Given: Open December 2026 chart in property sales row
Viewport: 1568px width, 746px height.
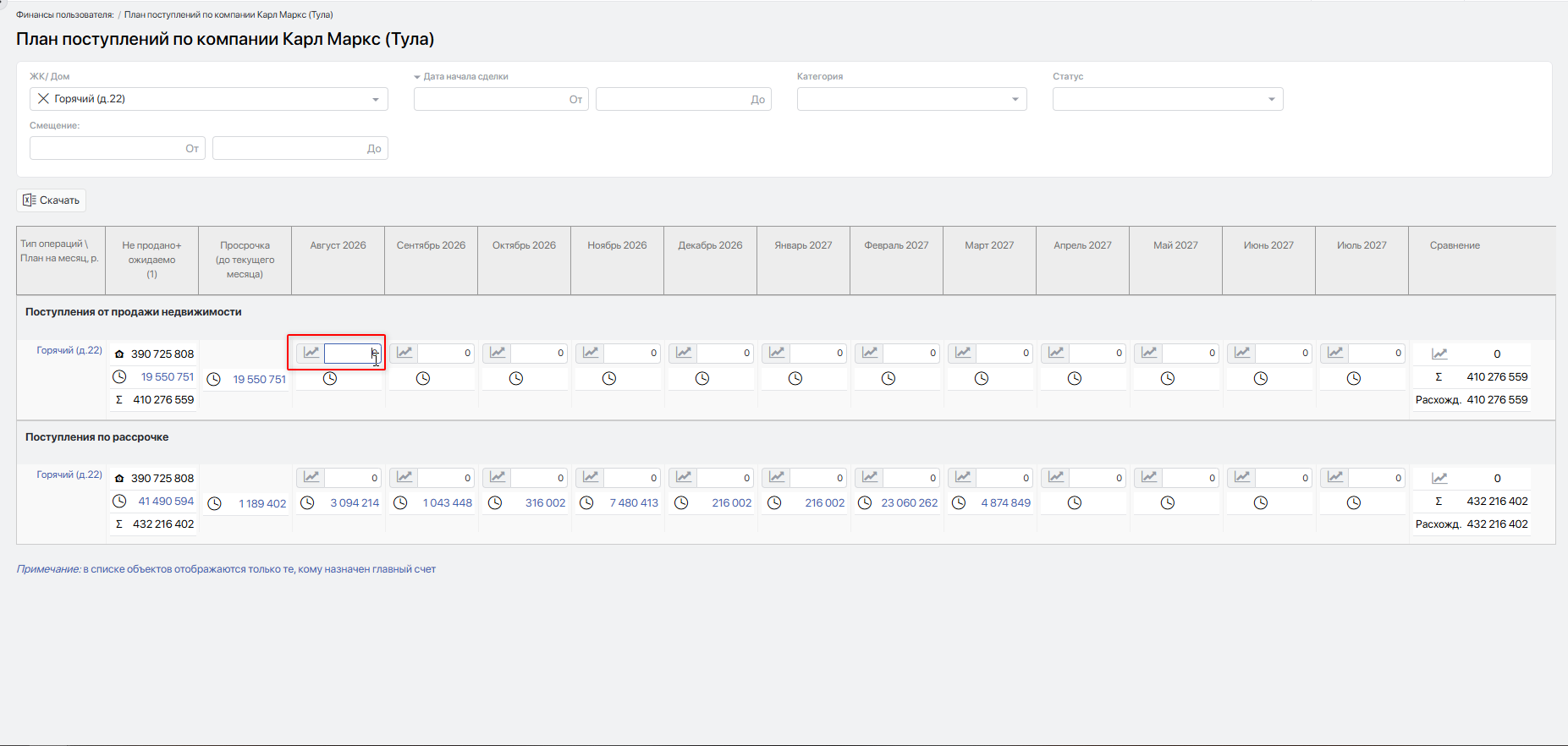Looking at the screenshot, I should coord(684,353).
